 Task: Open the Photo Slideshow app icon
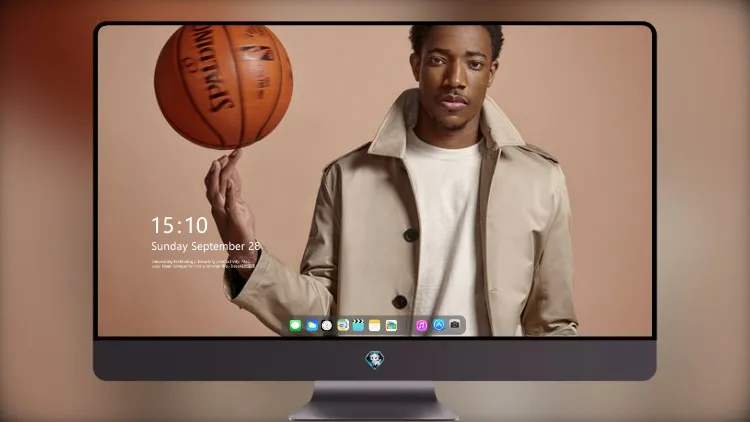[x=391, y=325]
